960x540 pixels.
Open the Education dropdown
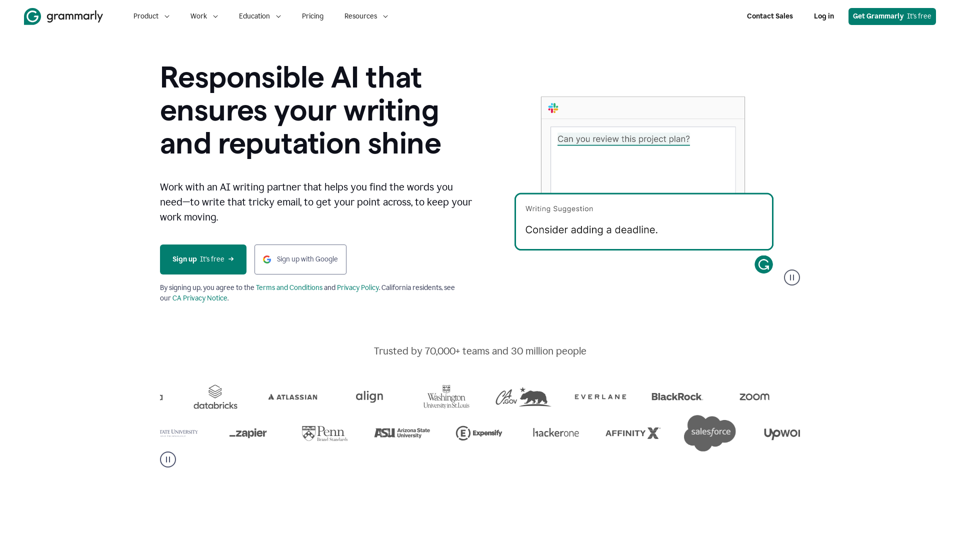click(260, 16)
